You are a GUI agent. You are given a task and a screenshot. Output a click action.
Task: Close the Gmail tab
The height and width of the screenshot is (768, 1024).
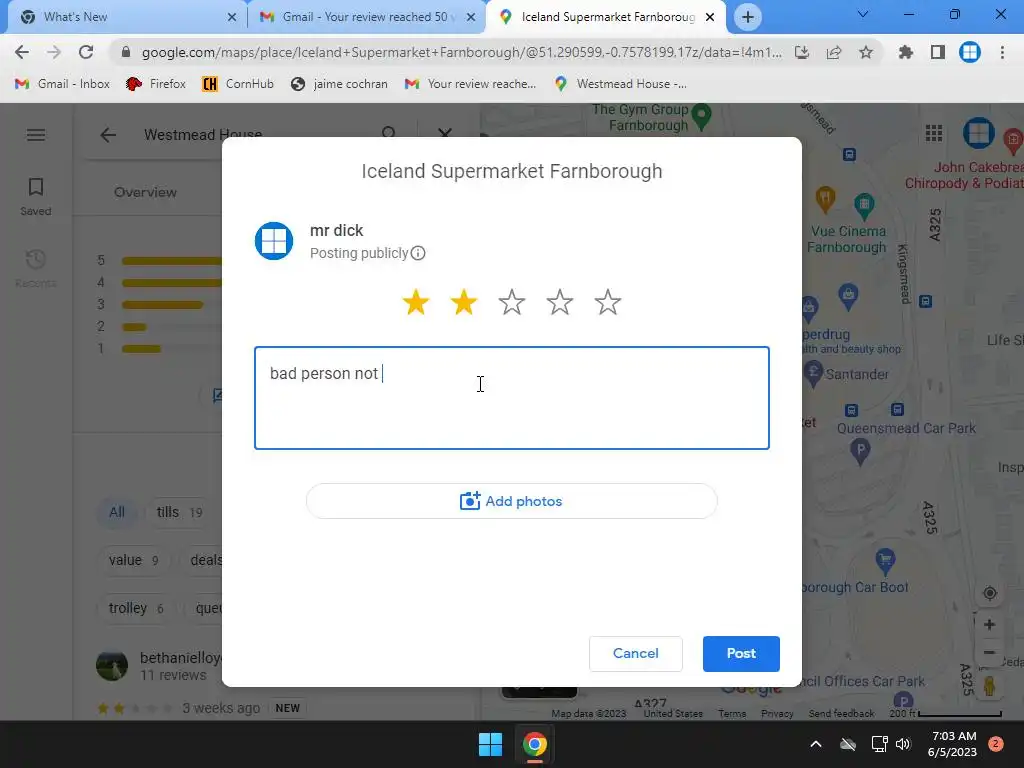pos(471,17)
